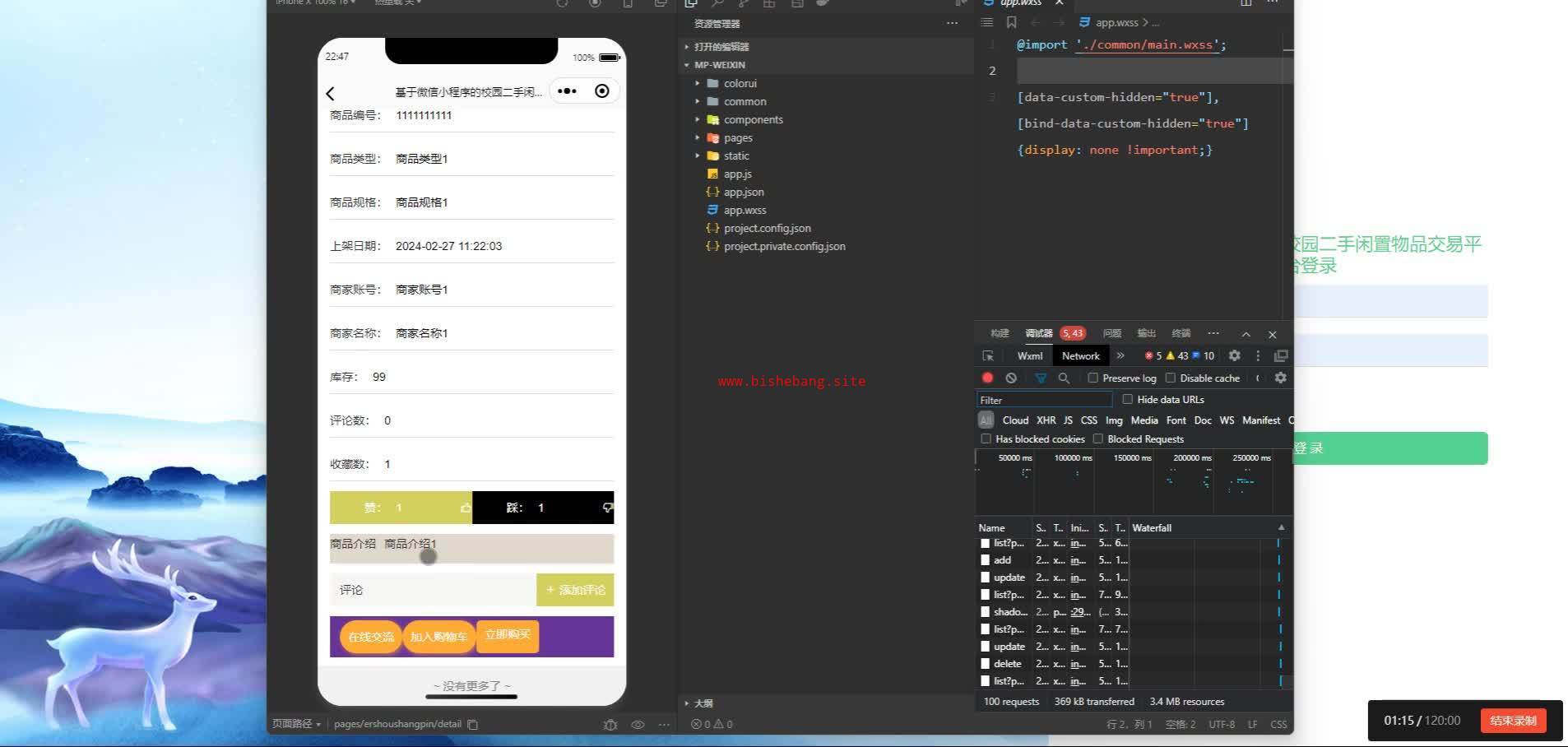The height and width of the screenshot is (747, 1568).
Task: Click the yellow 赞 like bar
Action: click(401, 508)
